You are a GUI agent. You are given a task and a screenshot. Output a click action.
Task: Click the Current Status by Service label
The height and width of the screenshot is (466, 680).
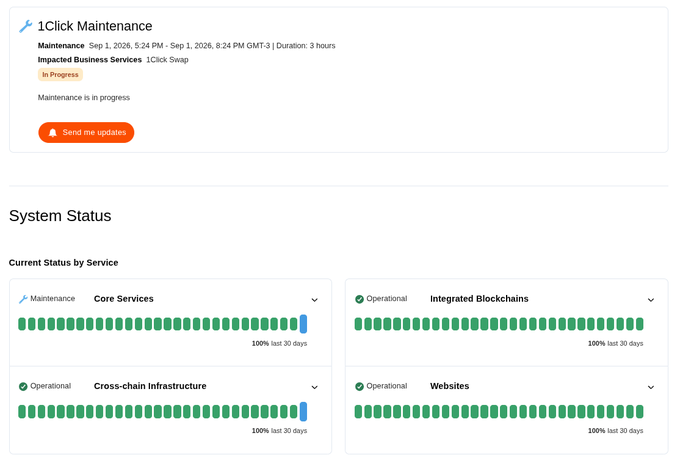point(63,263)
